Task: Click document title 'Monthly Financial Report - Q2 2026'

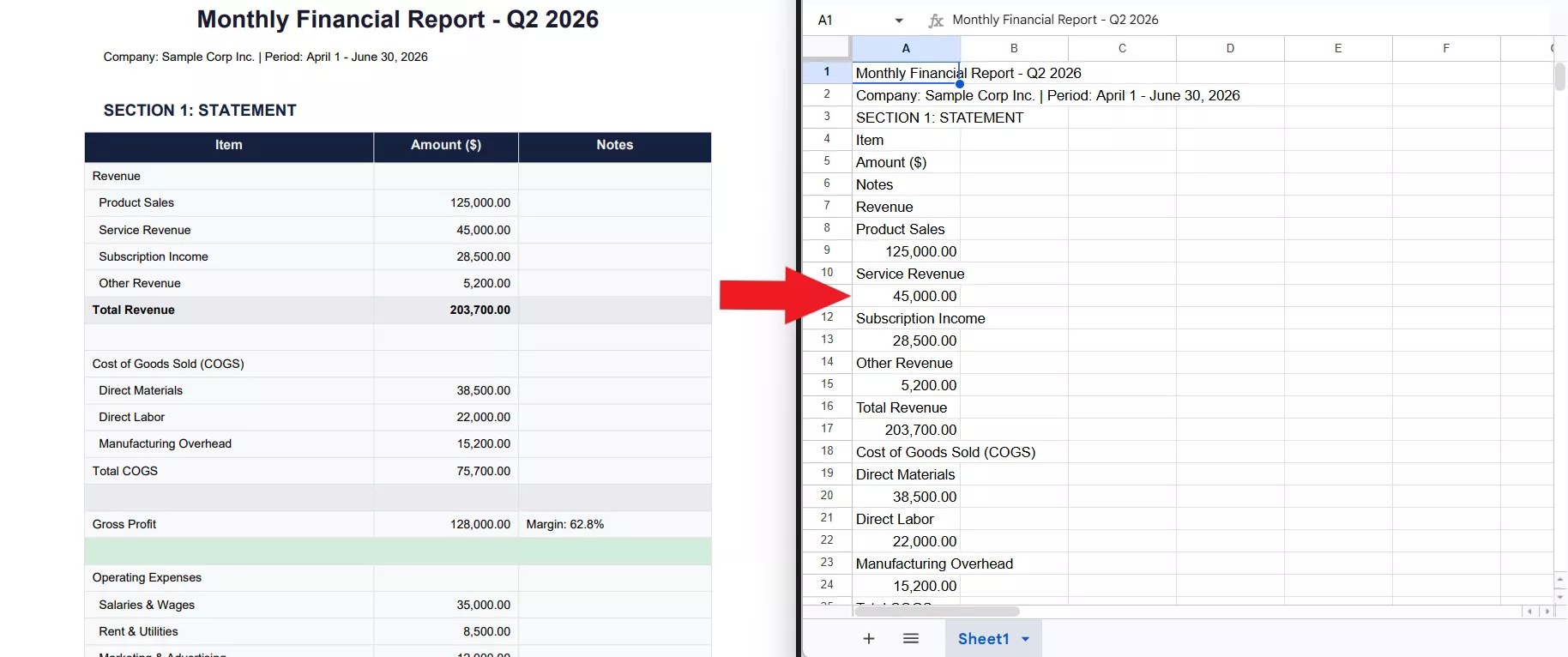Action: point(398,19)
